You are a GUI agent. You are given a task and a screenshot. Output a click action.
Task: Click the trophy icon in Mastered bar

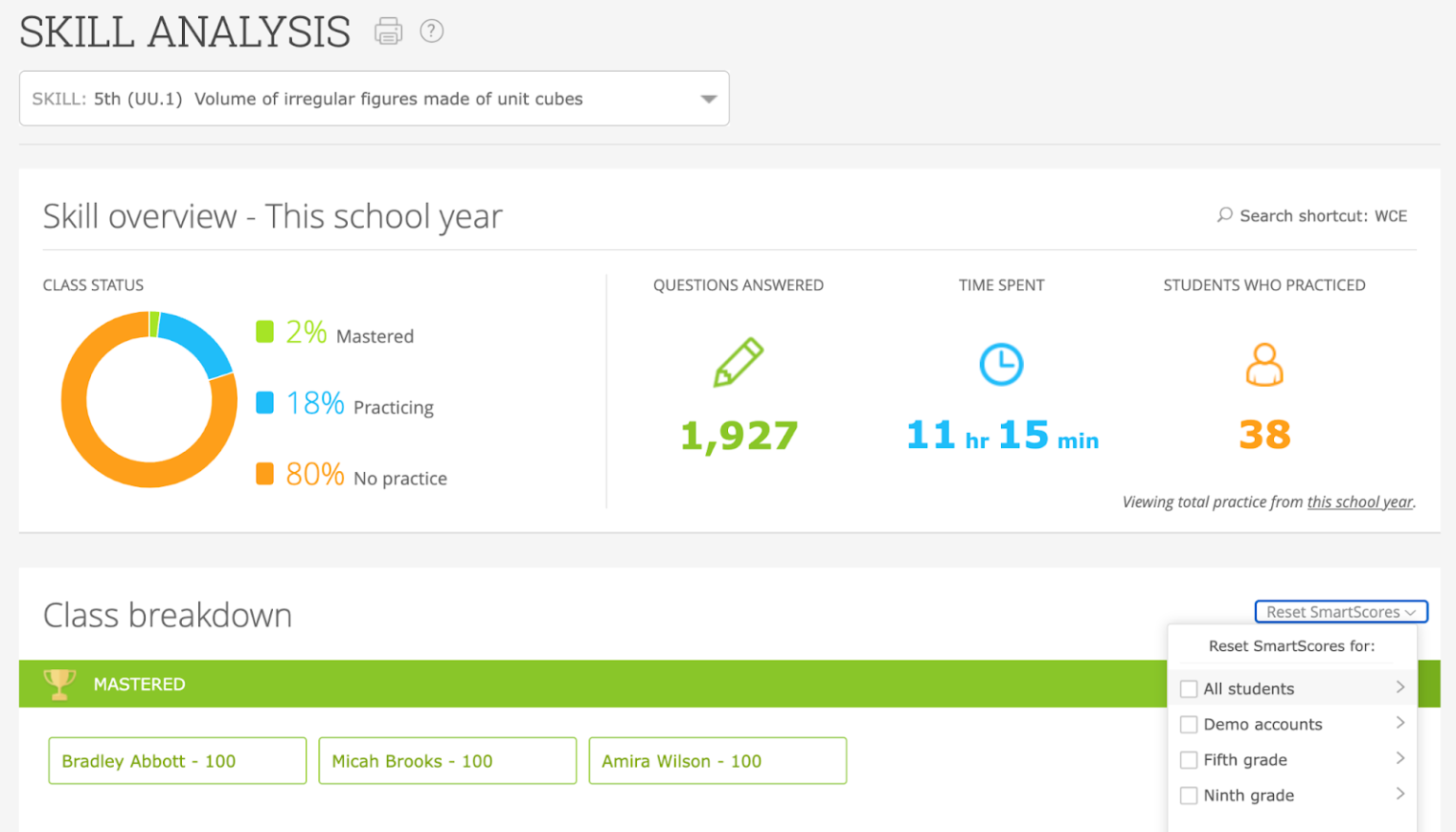[x=60, y=683]
